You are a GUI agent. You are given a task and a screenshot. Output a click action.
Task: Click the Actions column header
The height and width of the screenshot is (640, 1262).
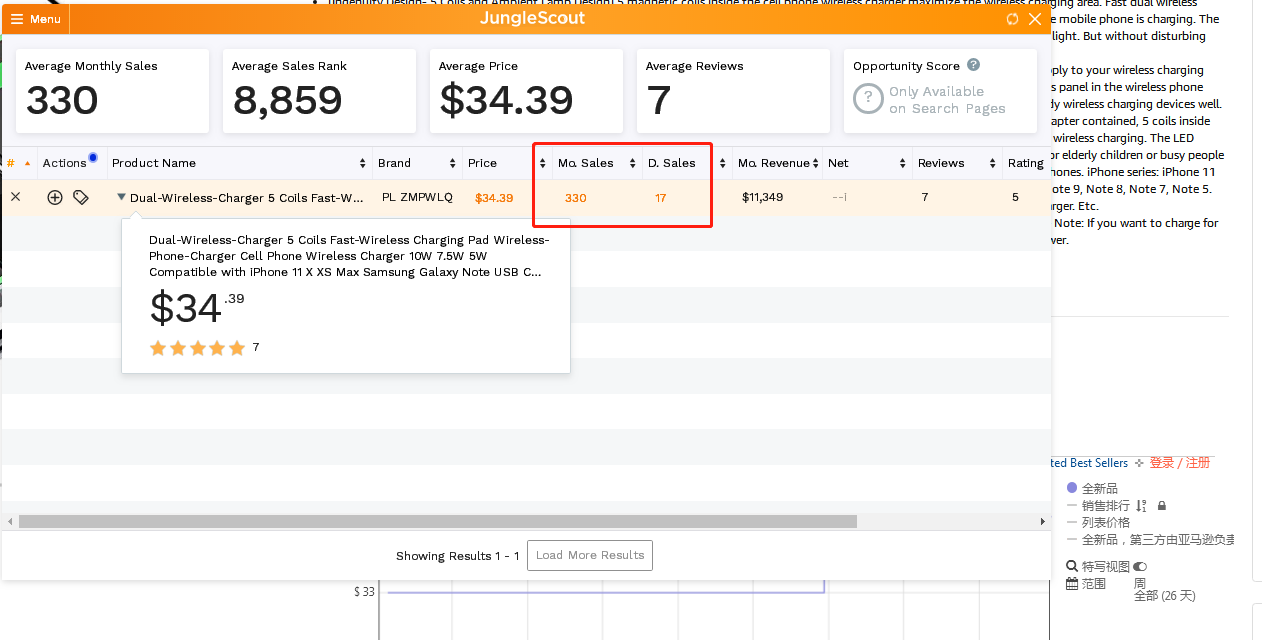(x=64, y=163)
